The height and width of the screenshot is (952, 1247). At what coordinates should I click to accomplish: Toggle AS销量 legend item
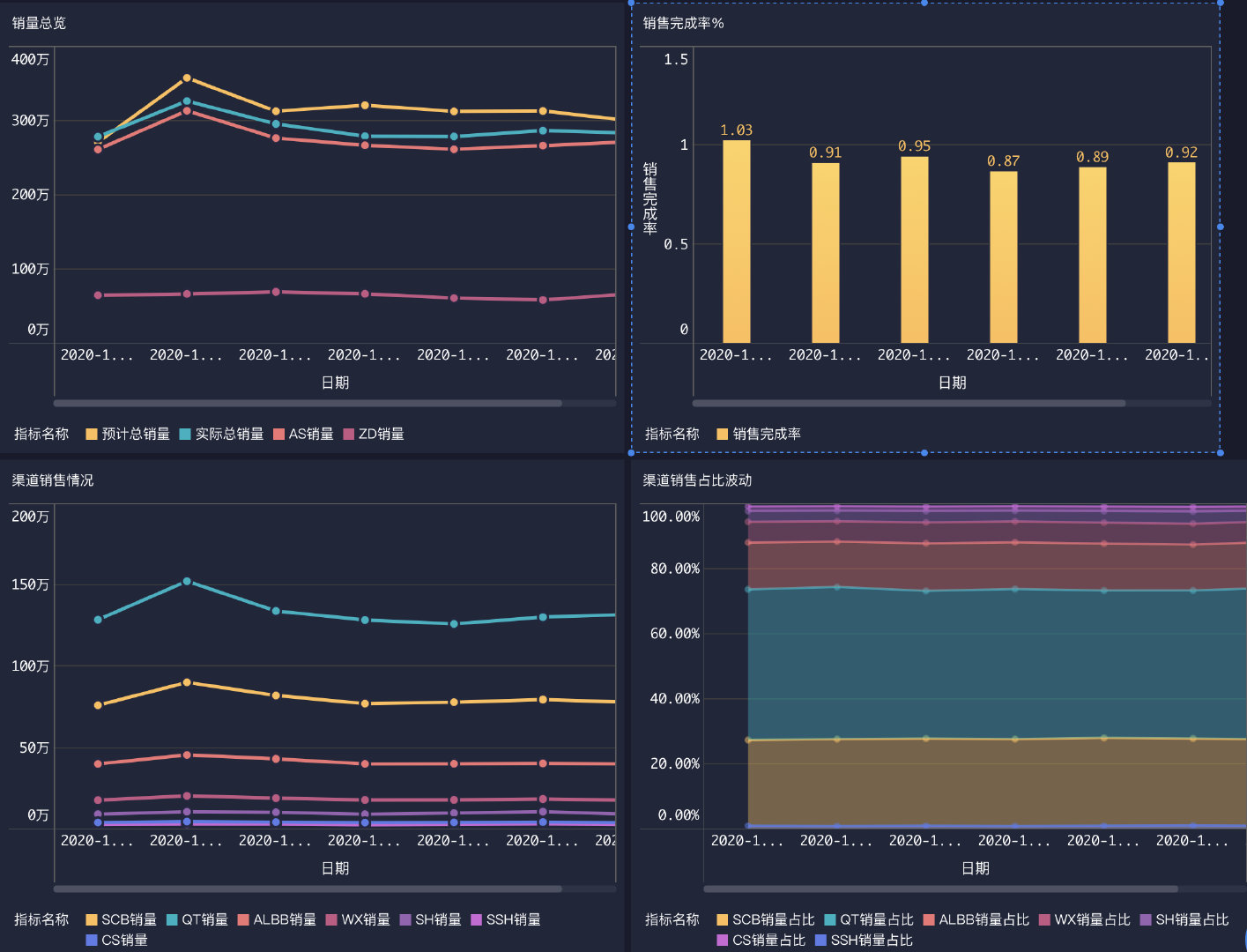tap(303, 434)
